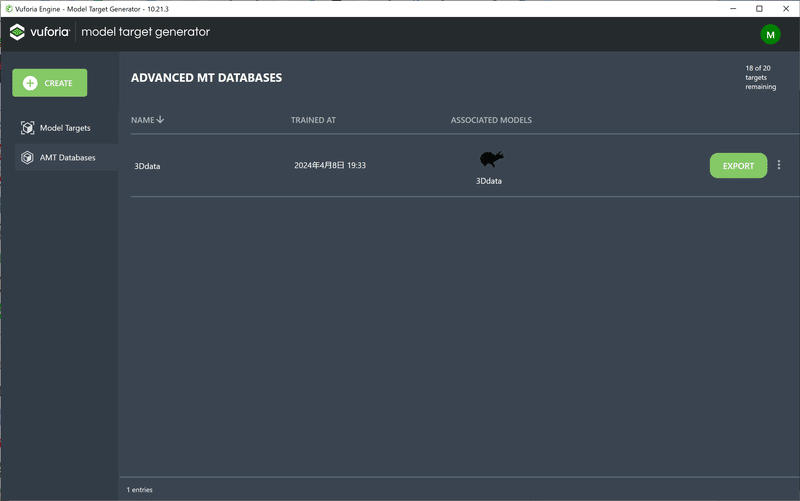This screenshot has width=800, height=501.
Task: Click the app icon in title bar
Action: click(9, 9)
